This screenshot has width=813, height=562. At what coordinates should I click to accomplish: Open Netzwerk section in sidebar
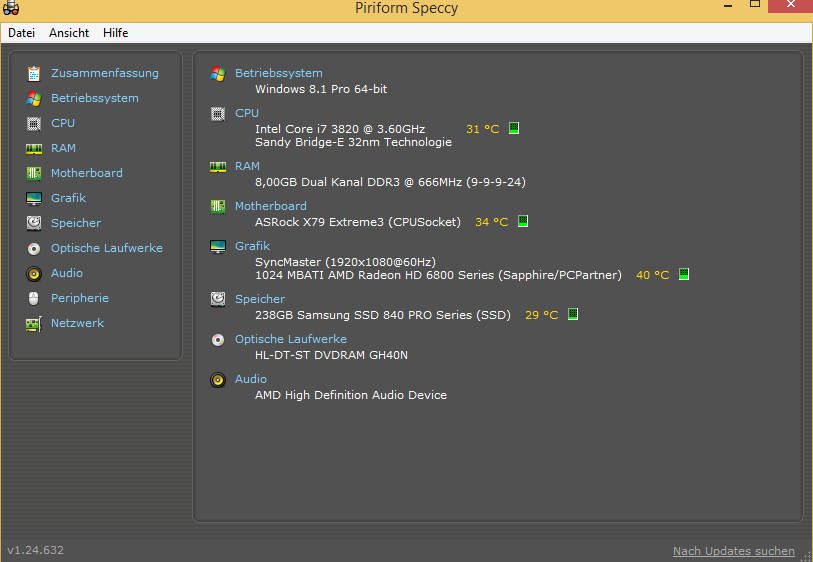(77, 322)
